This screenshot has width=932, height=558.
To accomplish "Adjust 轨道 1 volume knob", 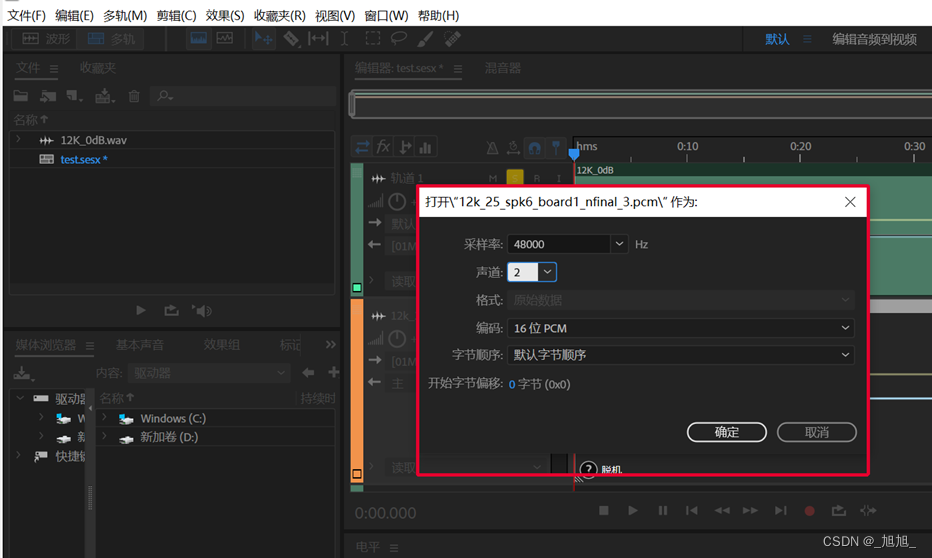I will pyautogui.click(x=396, y=201).
